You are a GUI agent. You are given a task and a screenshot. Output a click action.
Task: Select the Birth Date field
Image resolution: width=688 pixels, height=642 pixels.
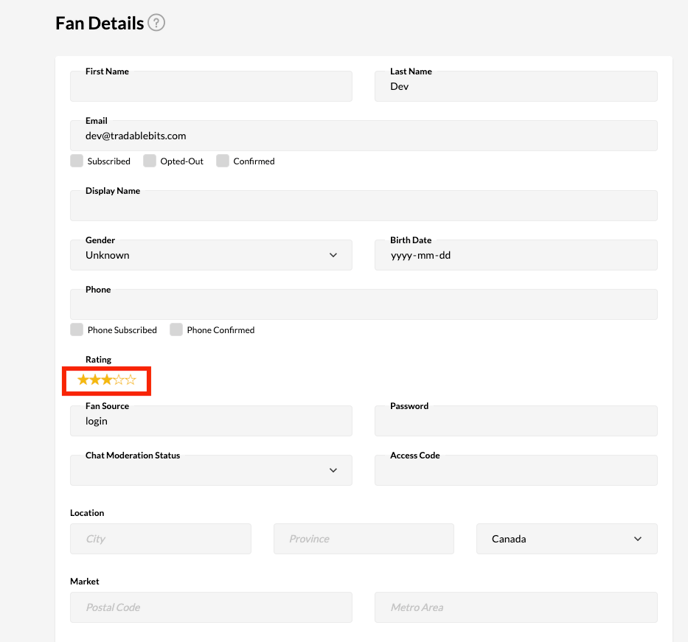[x=516, y=255]
